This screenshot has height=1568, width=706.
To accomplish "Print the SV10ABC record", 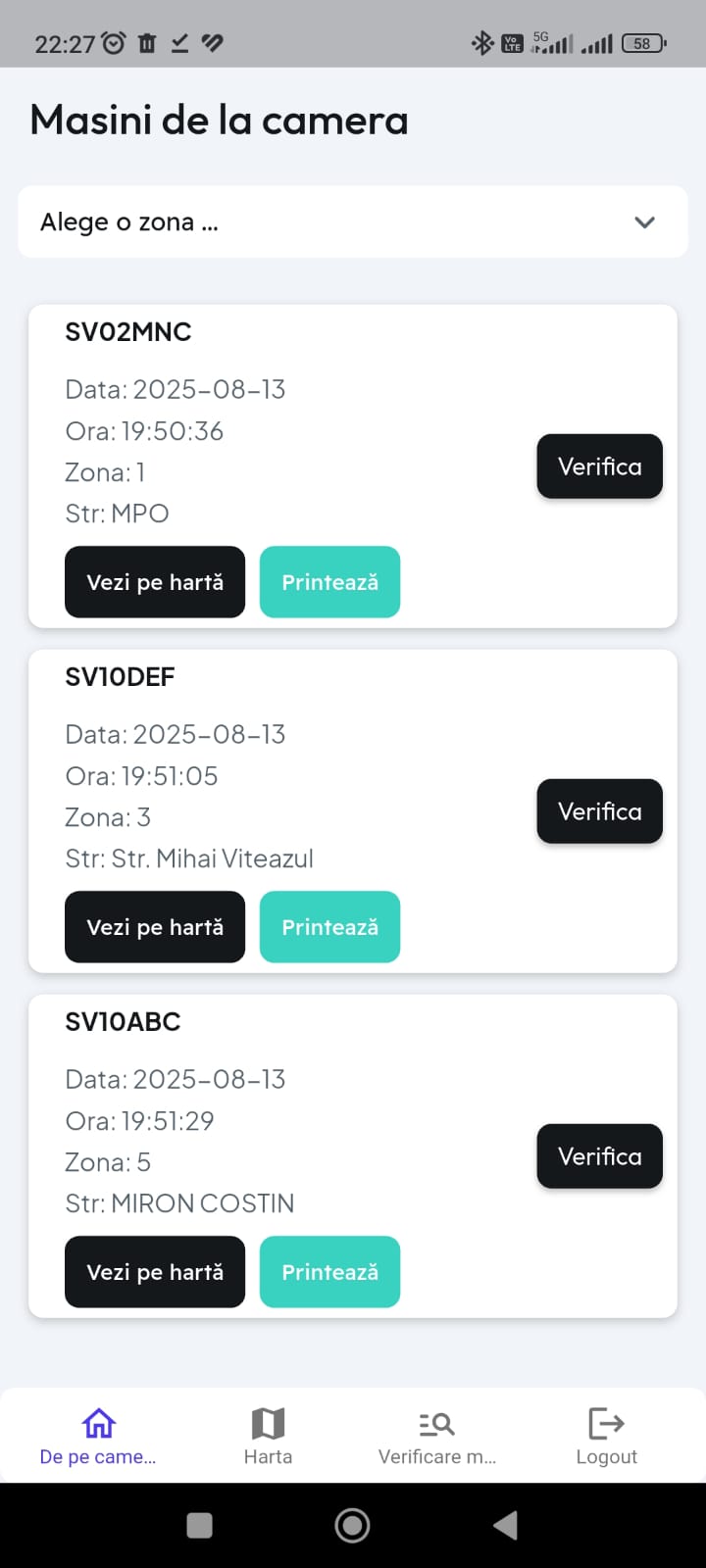I will pos(329,1272).
